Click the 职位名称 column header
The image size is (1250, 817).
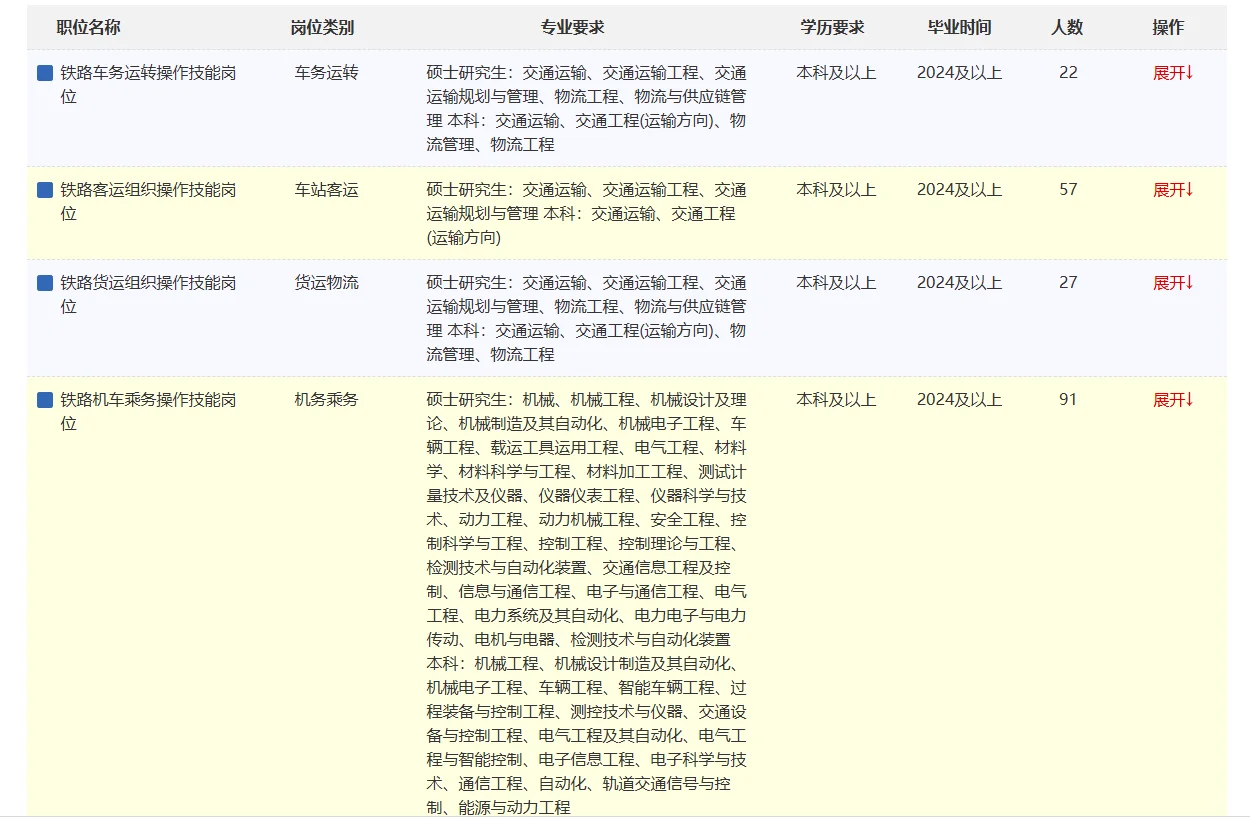pyautogui.click(x=88, y=28)
